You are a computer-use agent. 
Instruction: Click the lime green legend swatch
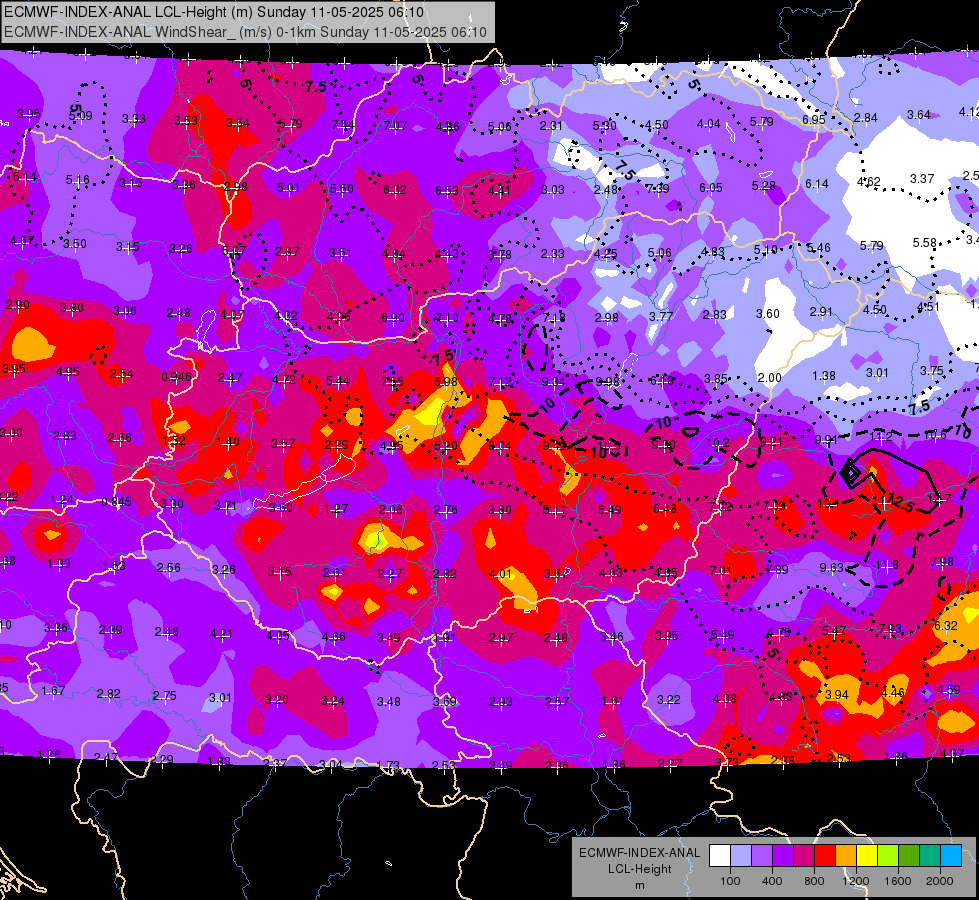[x=888, y=856]
